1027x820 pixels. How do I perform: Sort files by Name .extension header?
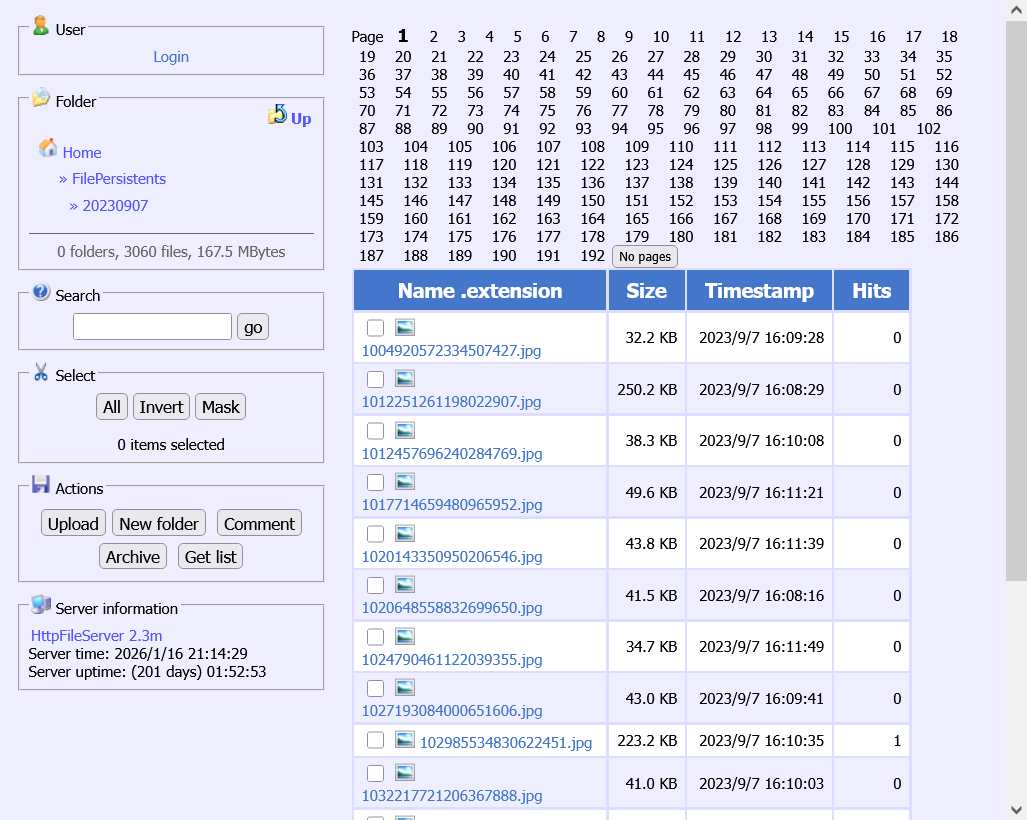(480, 291)
